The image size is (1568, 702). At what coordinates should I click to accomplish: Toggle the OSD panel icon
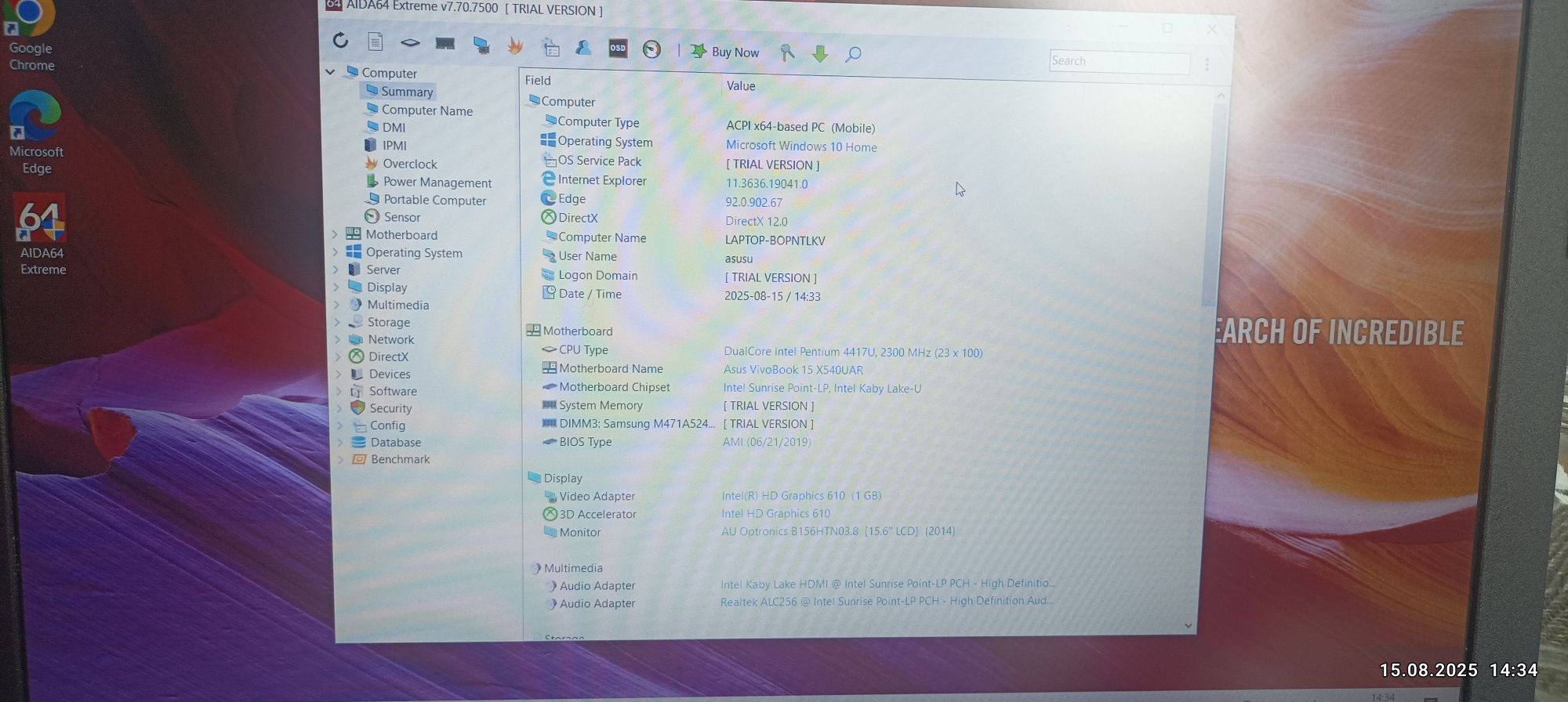click(618, 49)
